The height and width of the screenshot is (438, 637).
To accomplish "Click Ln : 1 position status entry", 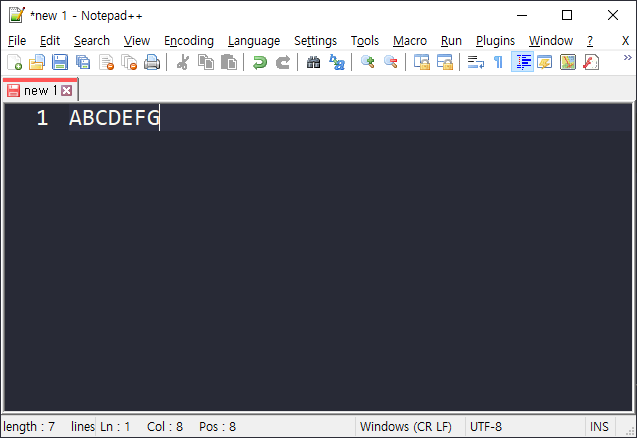I will click(115, 427).
